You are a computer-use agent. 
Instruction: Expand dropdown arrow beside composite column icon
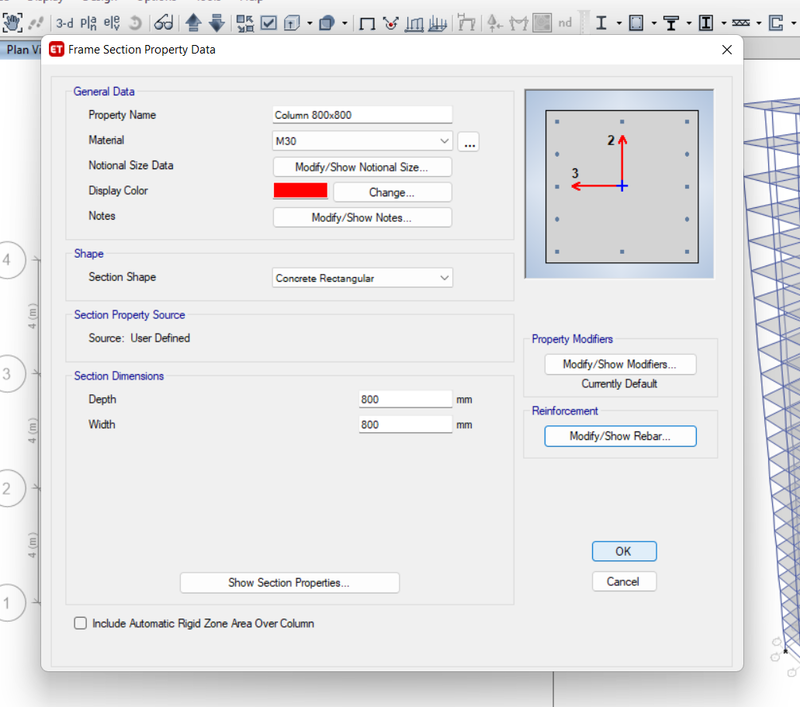723,23
